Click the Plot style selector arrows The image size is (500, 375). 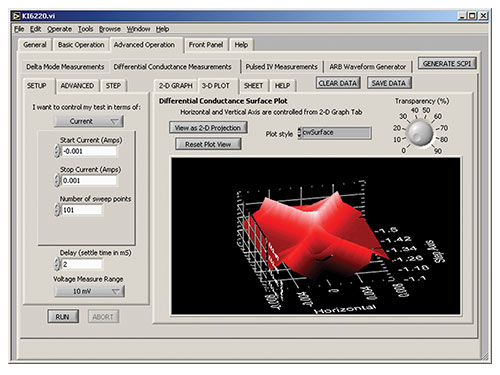299,132
